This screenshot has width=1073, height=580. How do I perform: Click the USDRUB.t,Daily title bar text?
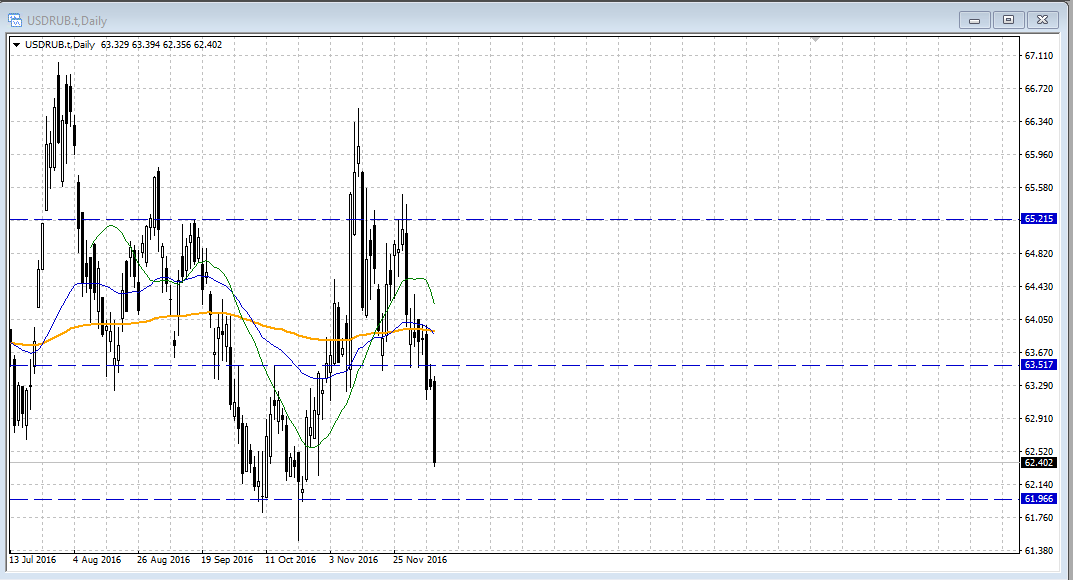(67, 21)
